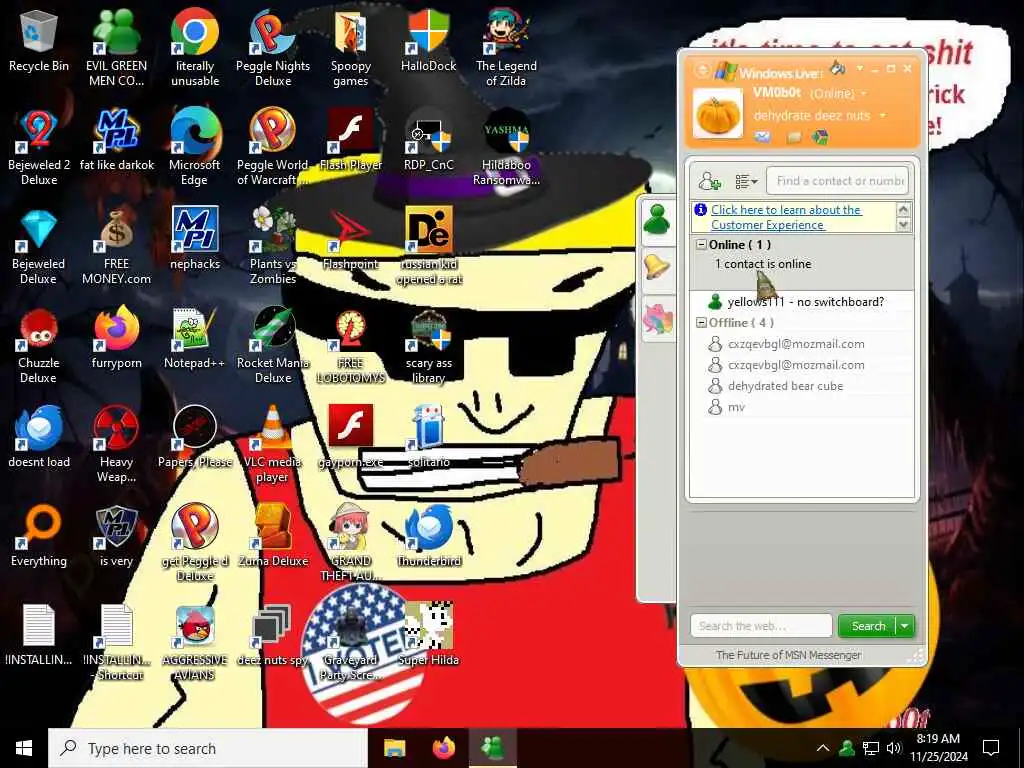
Task: Select the first cxzqevbgl@mozmail.com contact
Action: (802, 344)
